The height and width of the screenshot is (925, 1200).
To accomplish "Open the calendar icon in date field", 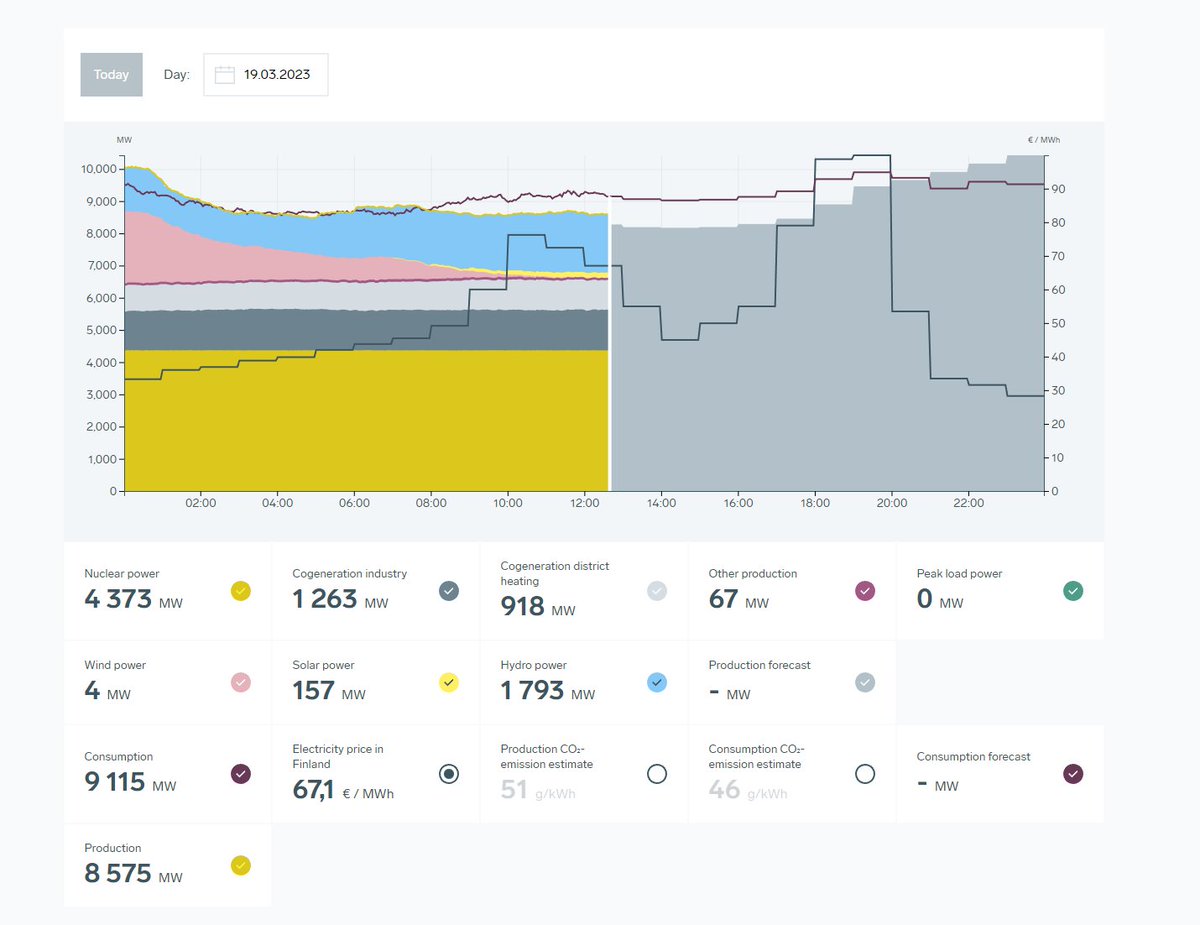I will (225, 75).
